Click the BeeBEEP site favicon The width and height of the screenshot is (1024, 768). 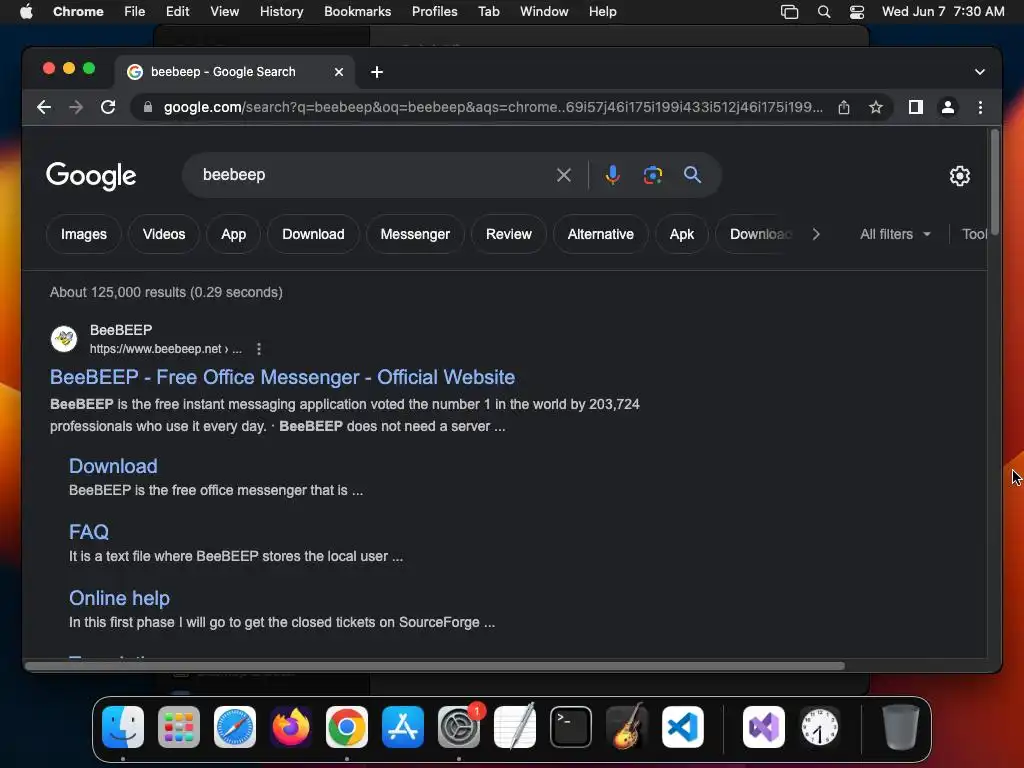64,339
